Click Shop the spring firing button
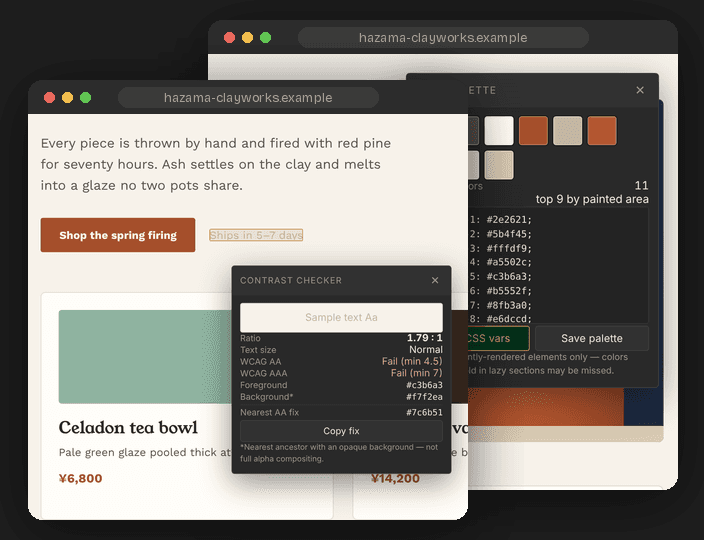The width and height of the screenshot is (704, 540). pyautogui.click(x=118, y=235)
